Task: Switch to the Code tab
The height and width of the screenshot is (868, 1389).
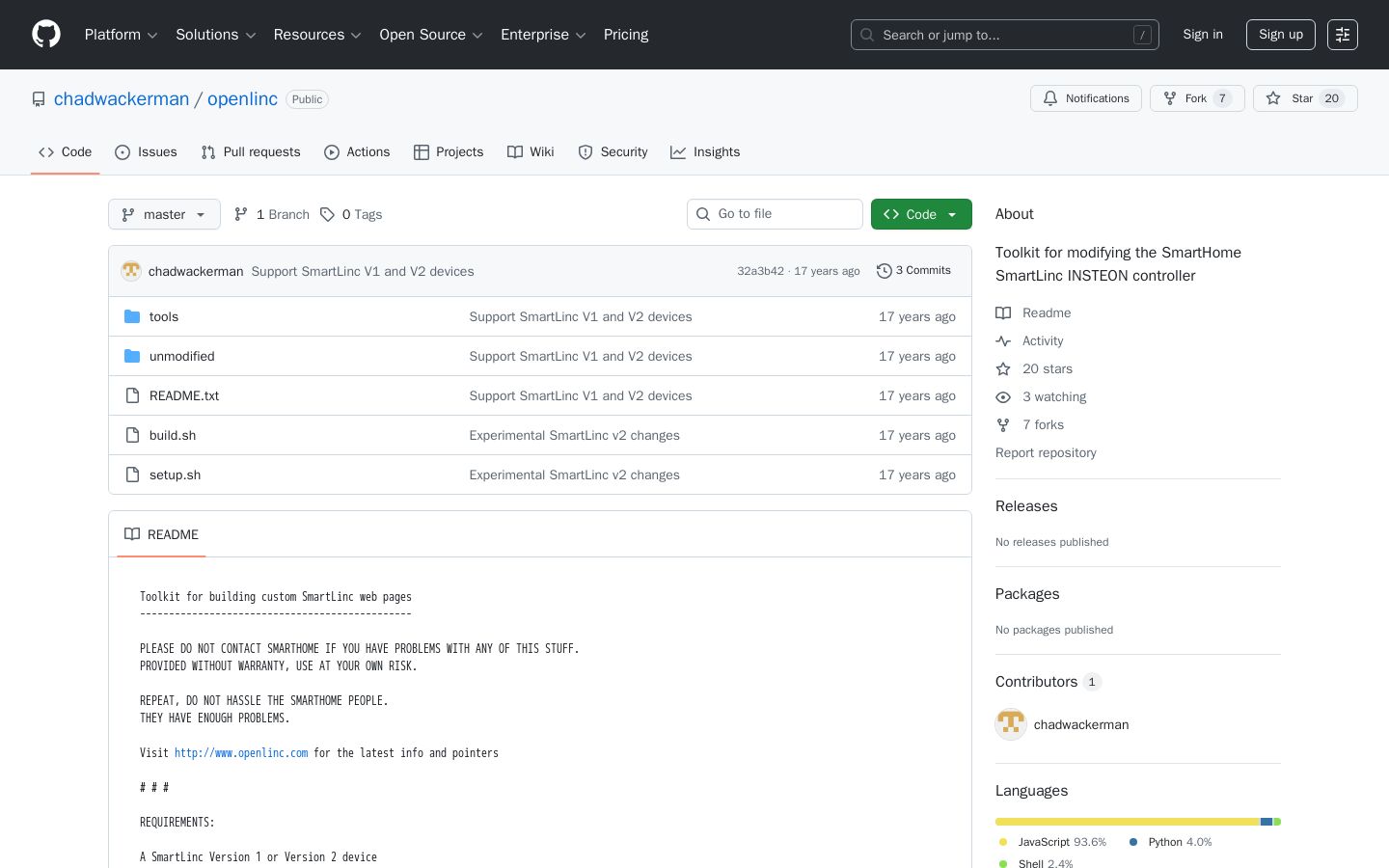Action: 65,152
